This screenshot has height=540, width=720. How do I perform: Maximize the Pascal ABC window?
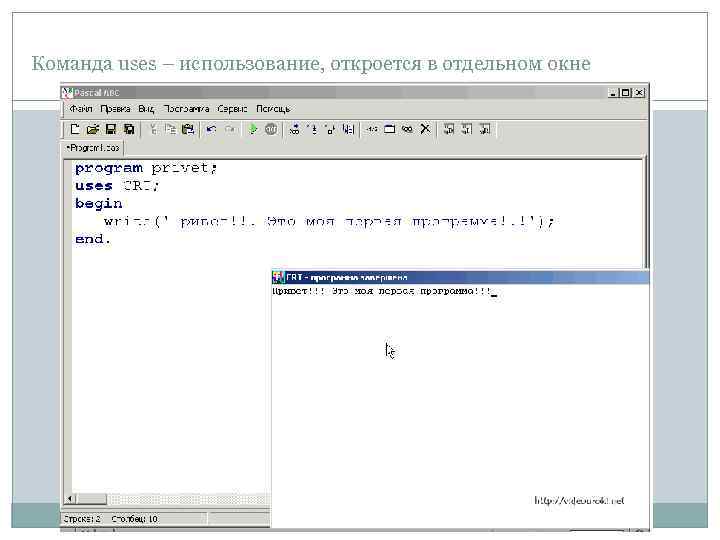click(625, 93)
